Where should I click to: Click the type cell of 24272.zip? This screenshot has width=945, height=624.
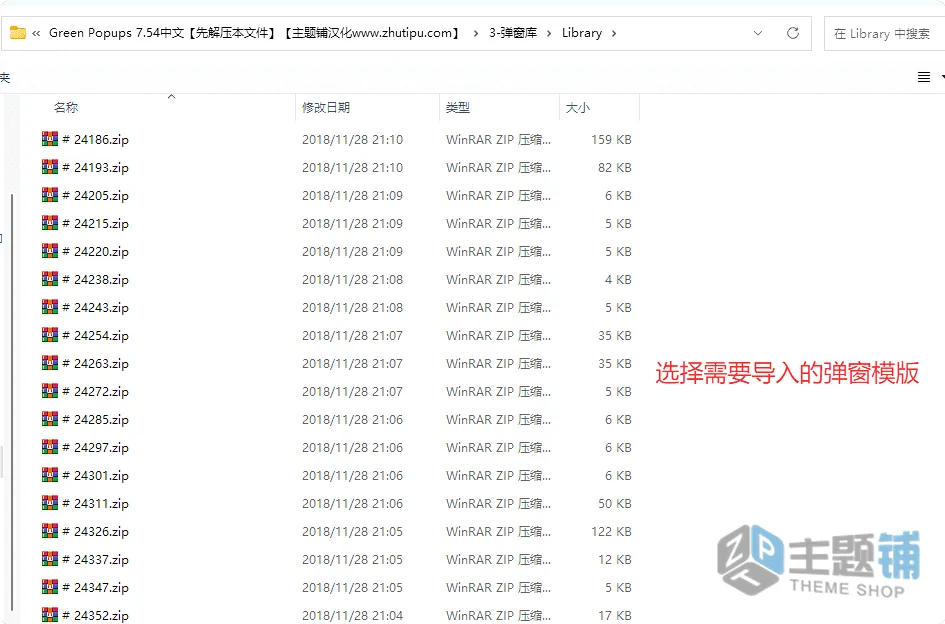(498, 391)
